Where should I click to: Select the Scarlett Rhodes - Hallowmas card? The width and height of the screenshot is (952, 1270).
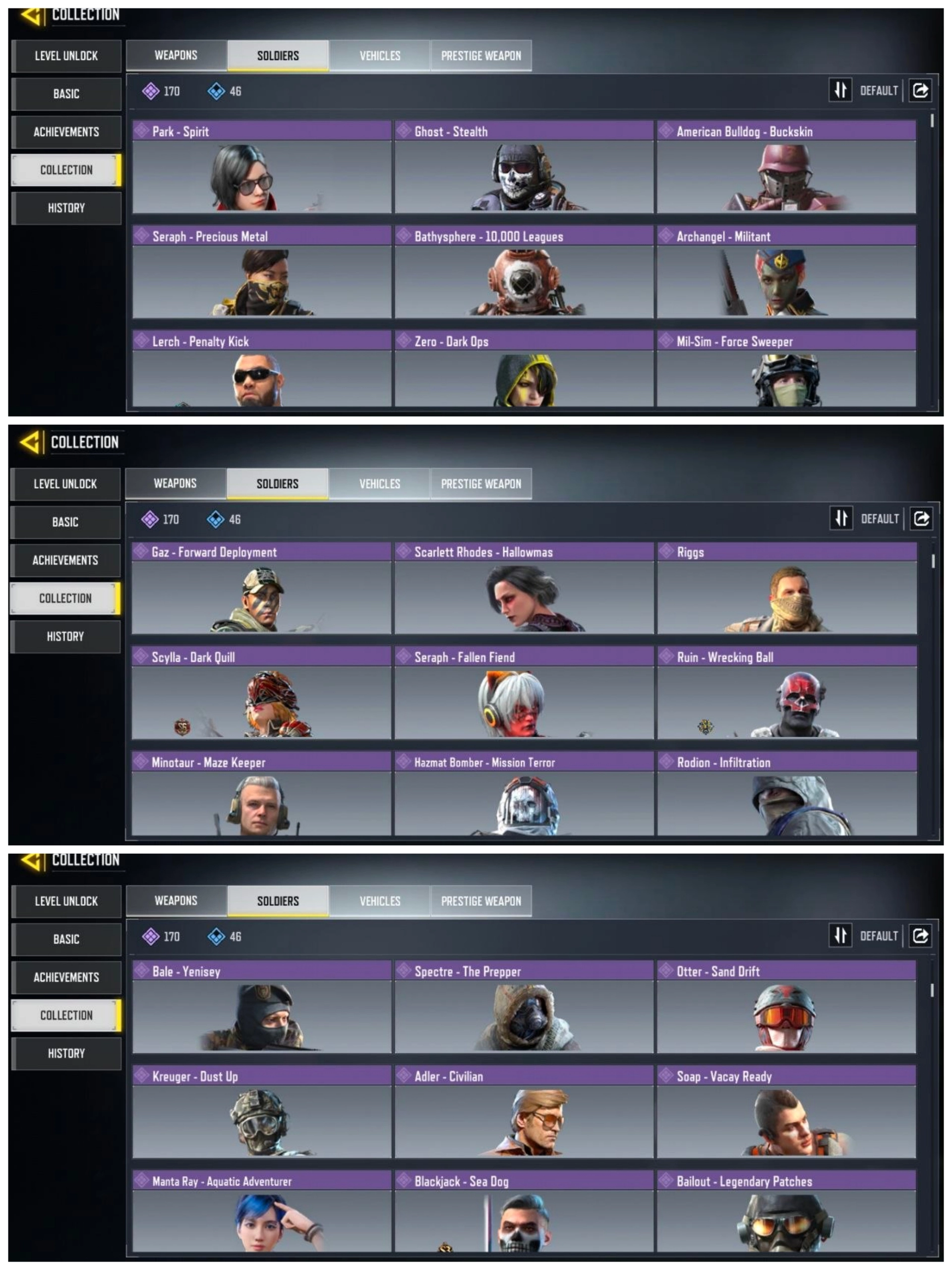tap(523, 588)
